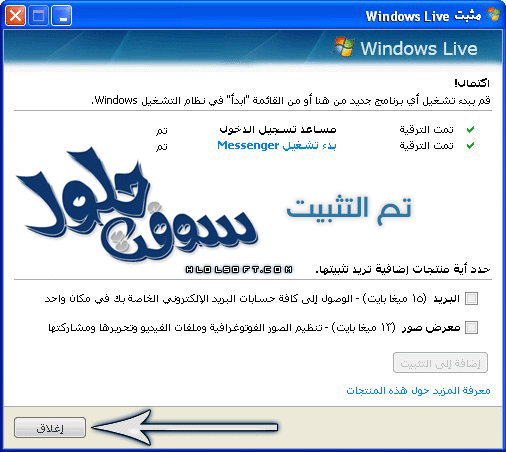The image size is (506, 452).
Task: Enable the معرض صور (Photo Gallery) checkbox
Action: pos(471,327)
